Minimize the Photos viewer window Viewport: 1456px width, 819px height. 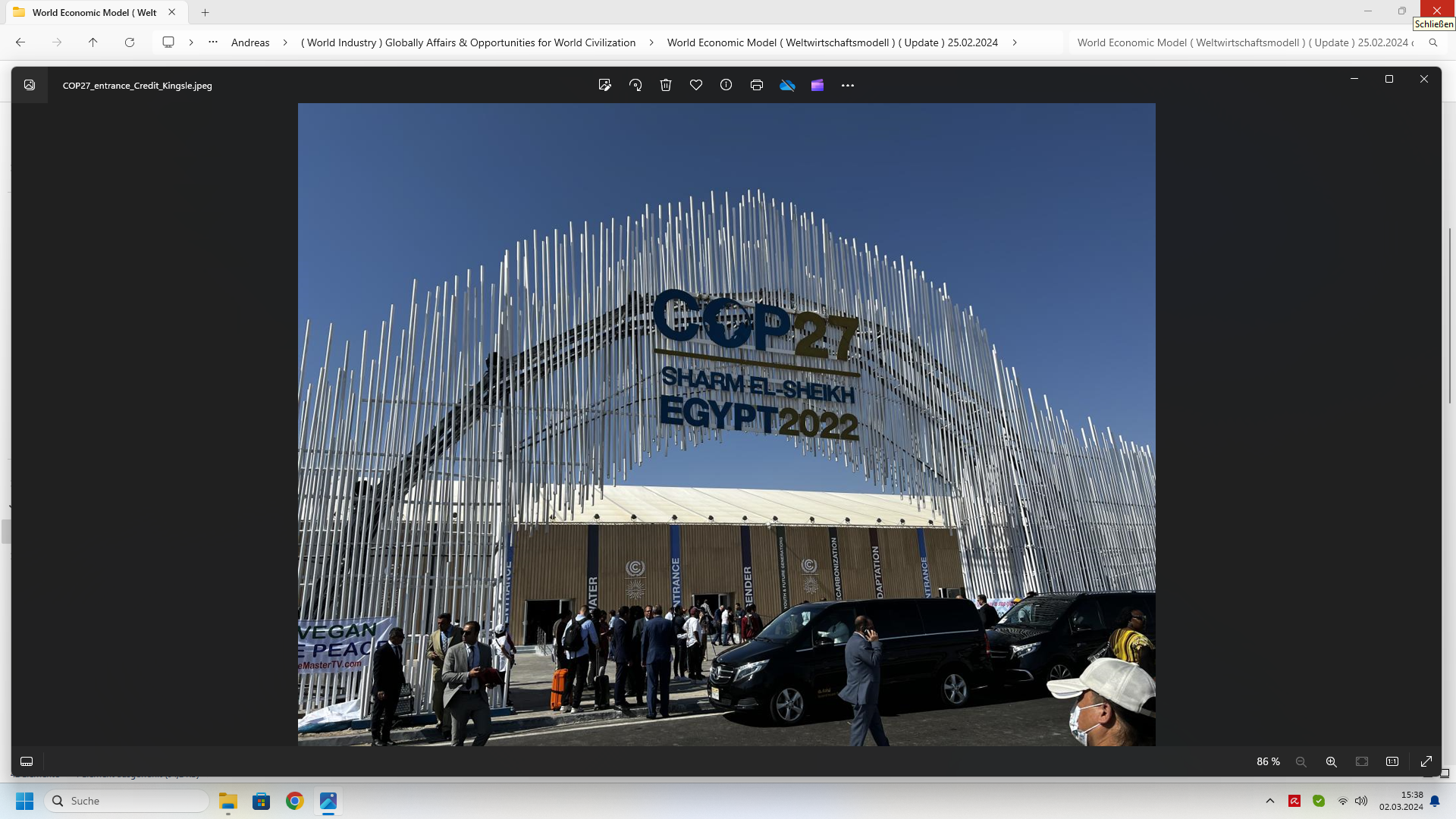pyautogui.click(x=1354, y=79)
